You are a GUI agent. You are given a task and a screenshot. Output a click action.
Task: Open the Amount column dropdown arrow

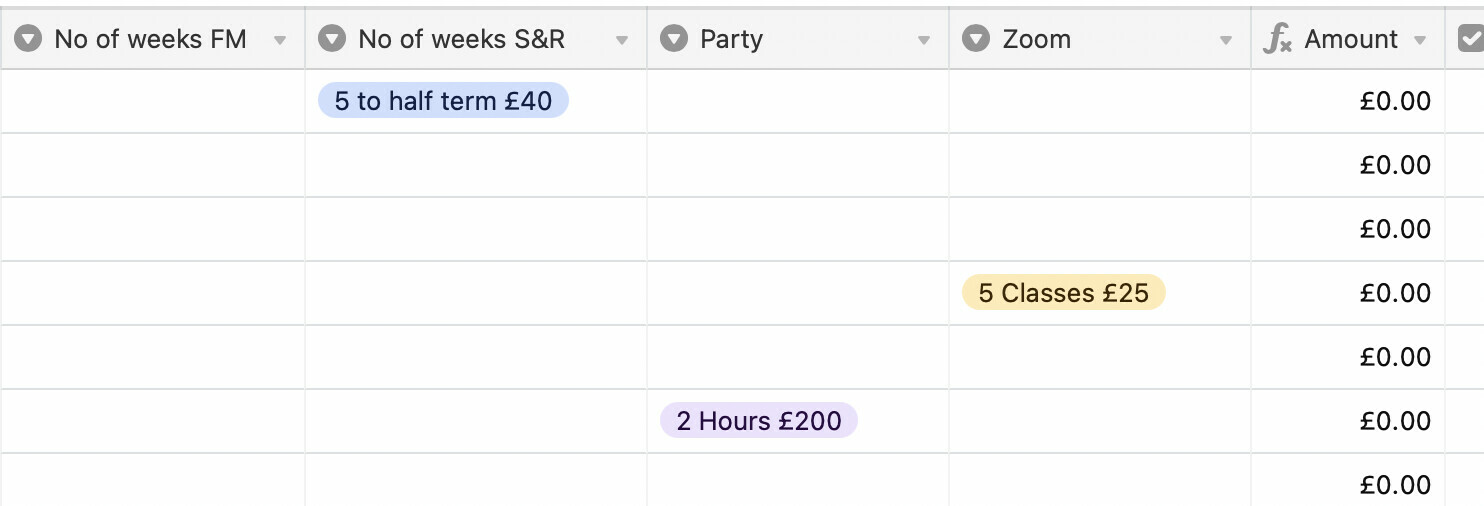(1420, 41)
